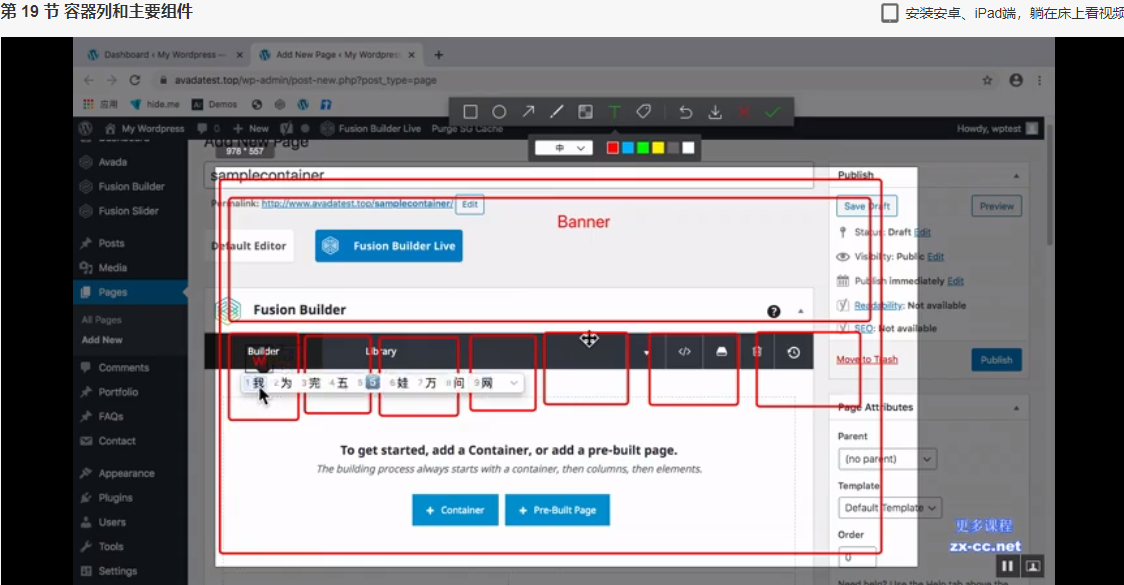
Task: Pick the red color swatch
Action: point(612,148)
